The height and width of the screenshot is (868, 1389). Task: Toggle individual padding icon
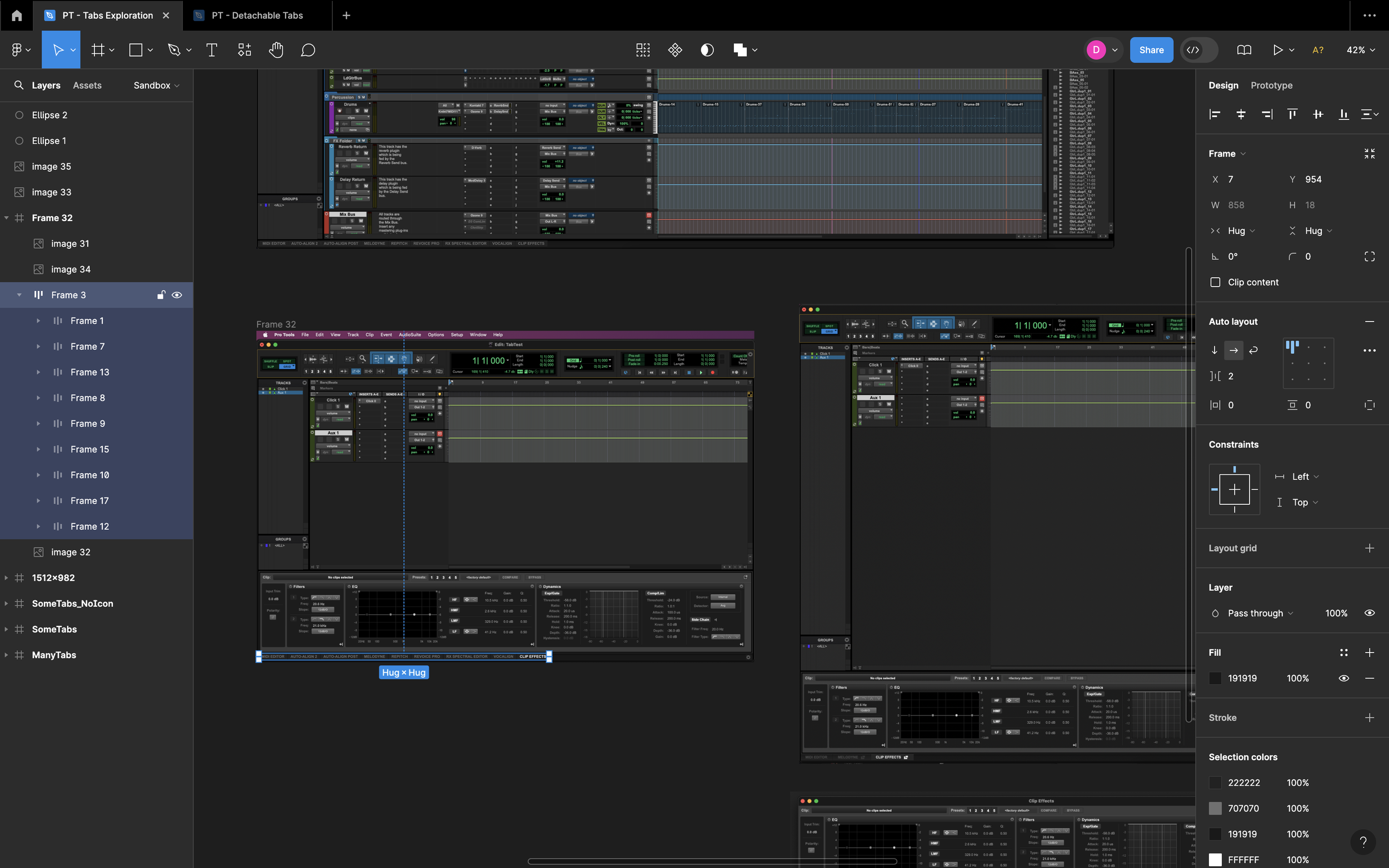(x=1370, y=405)
